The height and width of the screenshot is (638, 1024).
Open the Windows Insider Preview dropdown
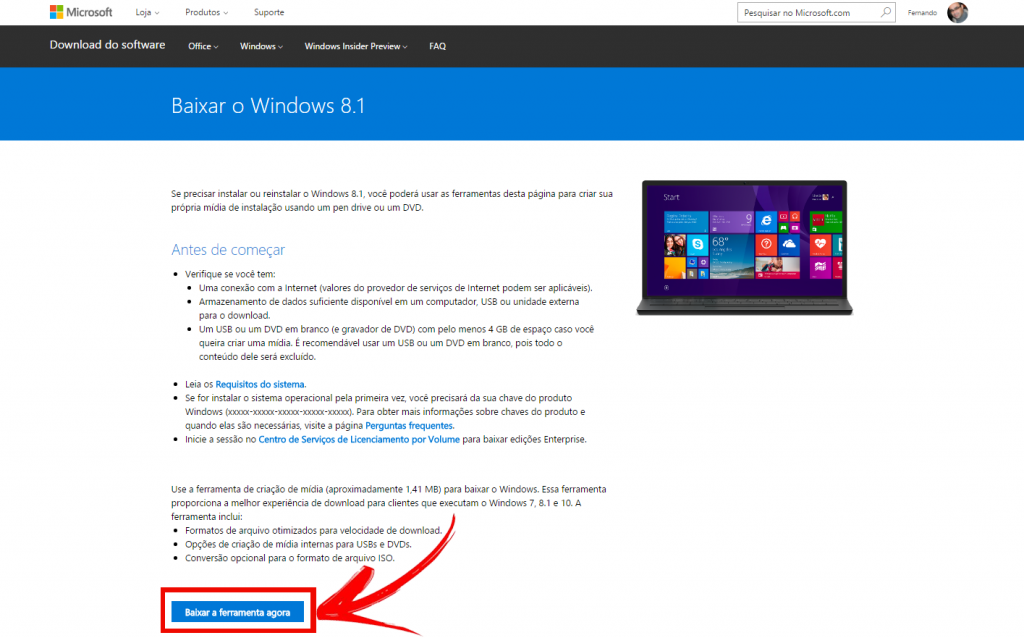click(x=356, y=46)
